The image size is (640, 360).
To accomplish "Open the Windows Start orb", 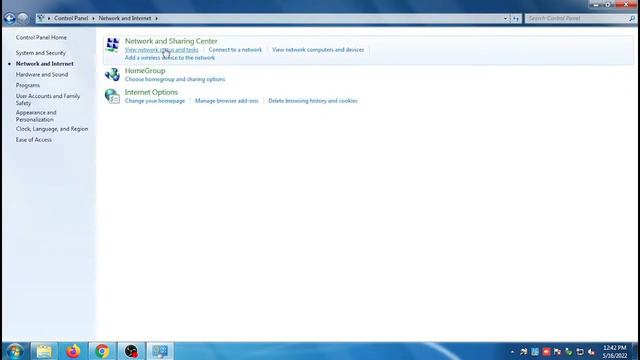I will (x=15, y=351).
